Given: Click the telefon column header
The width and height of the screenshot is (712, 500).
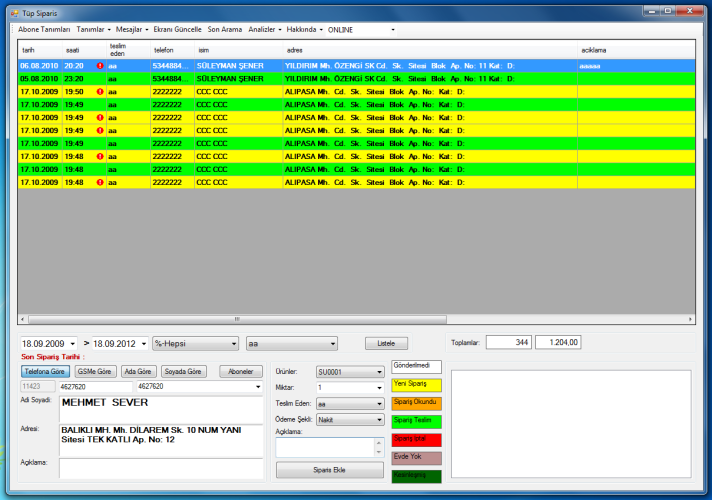Looking at the screenshot, I should click(173, 50).
